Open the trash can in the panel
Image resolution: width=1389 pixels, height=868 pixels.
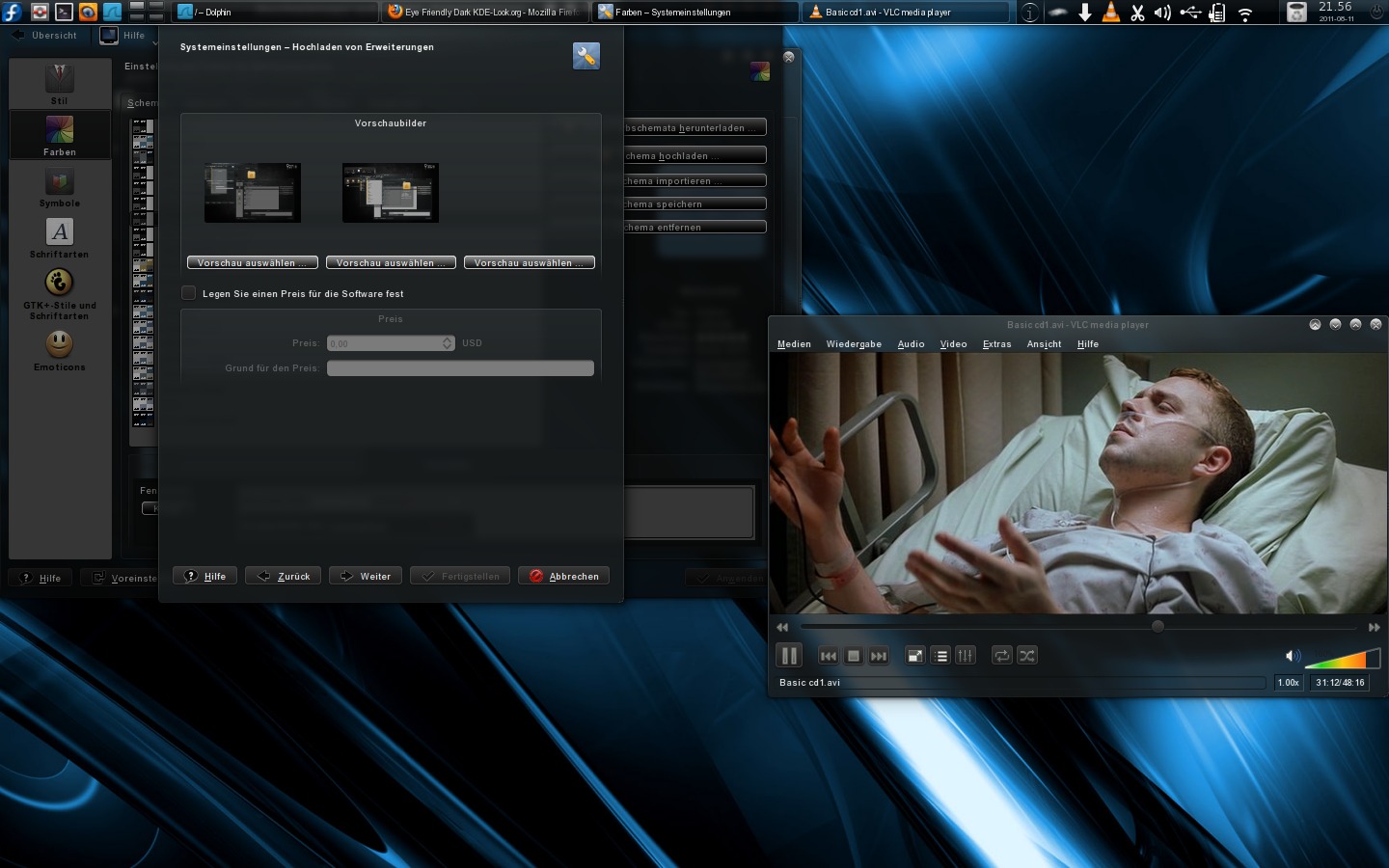(1297, 13)
